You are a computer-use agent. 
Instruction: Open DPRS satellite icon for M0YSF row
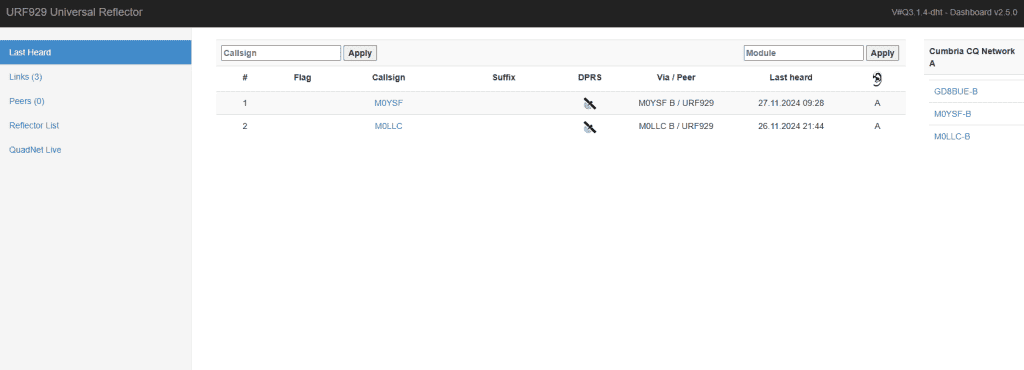590,103
